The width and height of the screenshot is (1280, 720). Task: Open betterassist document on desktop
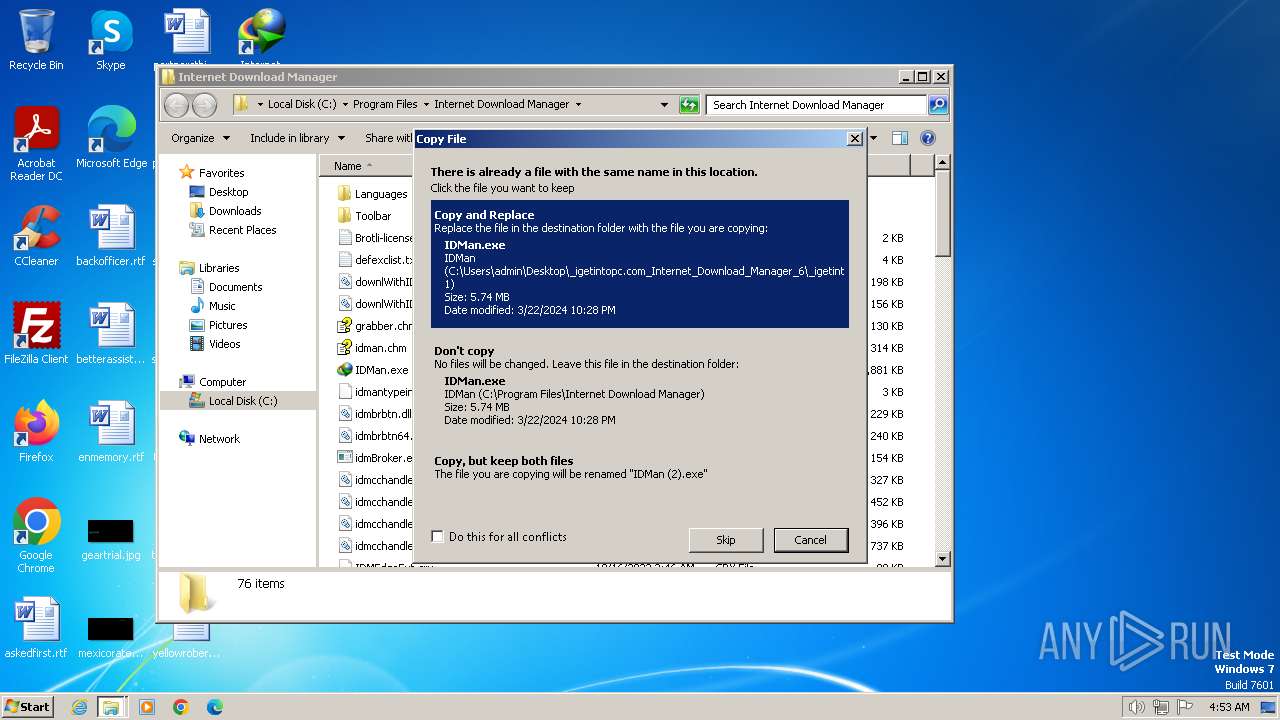(110, 334)
